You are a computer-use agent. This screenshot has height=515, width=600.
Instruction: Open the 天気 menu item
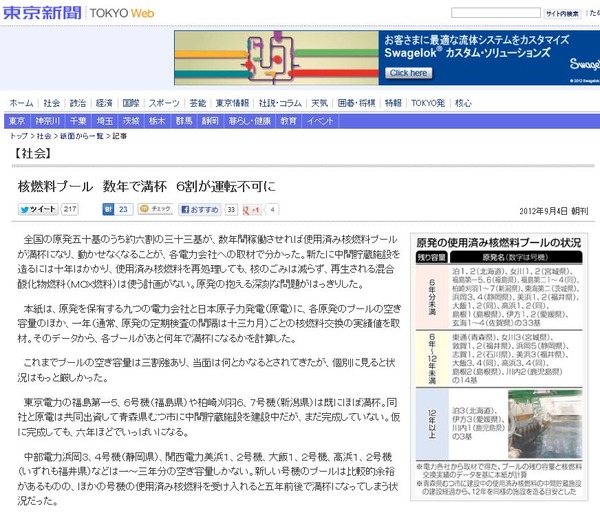click(320, 103)
